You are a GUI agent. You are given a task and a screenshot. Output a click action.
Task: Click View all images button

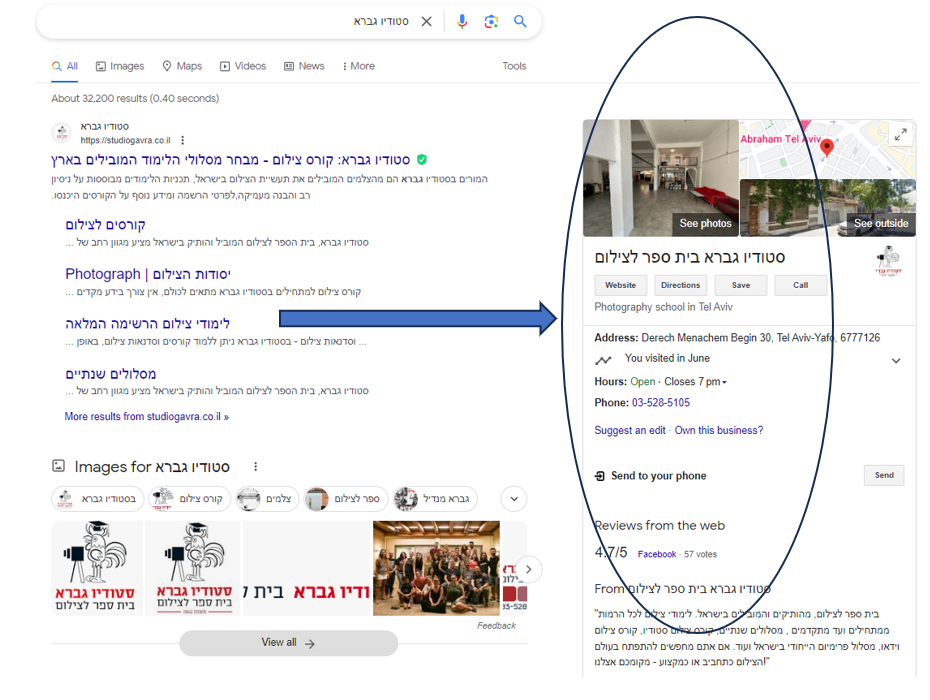pyautogui.click(x=288, y=643)
